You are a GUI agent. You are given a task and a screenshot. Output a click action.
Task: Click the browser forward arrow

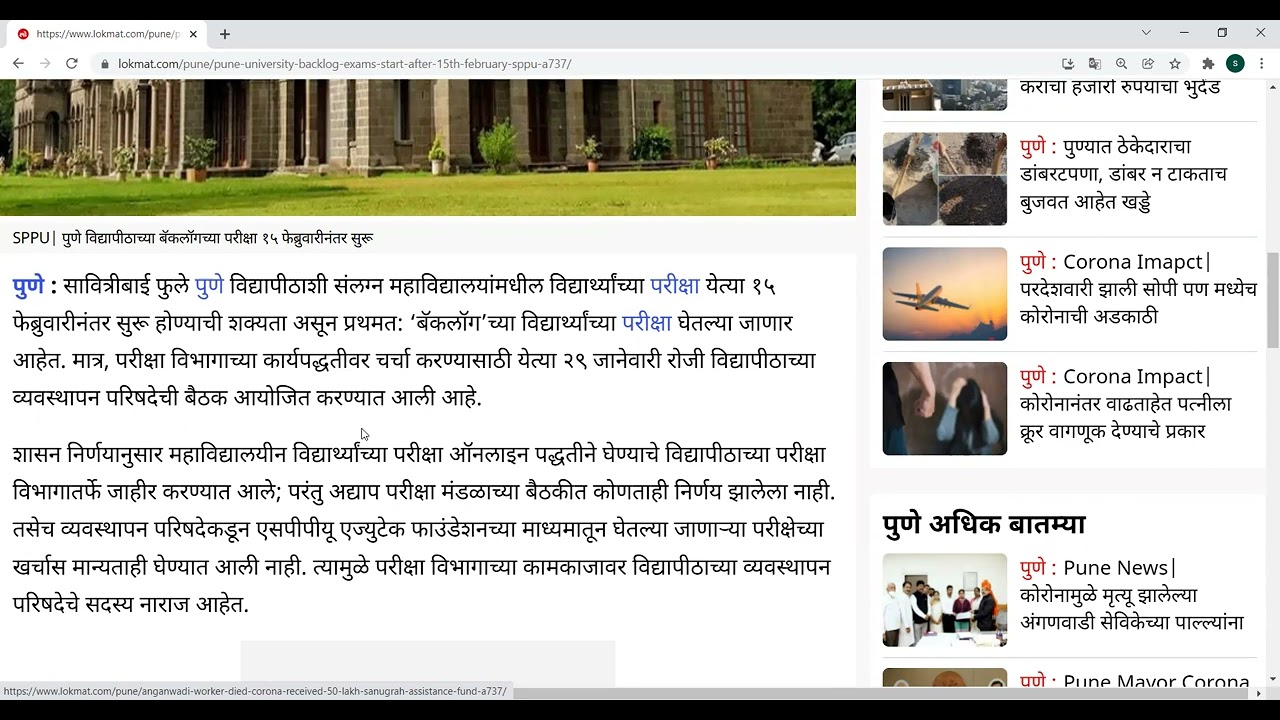pos(45,63)
